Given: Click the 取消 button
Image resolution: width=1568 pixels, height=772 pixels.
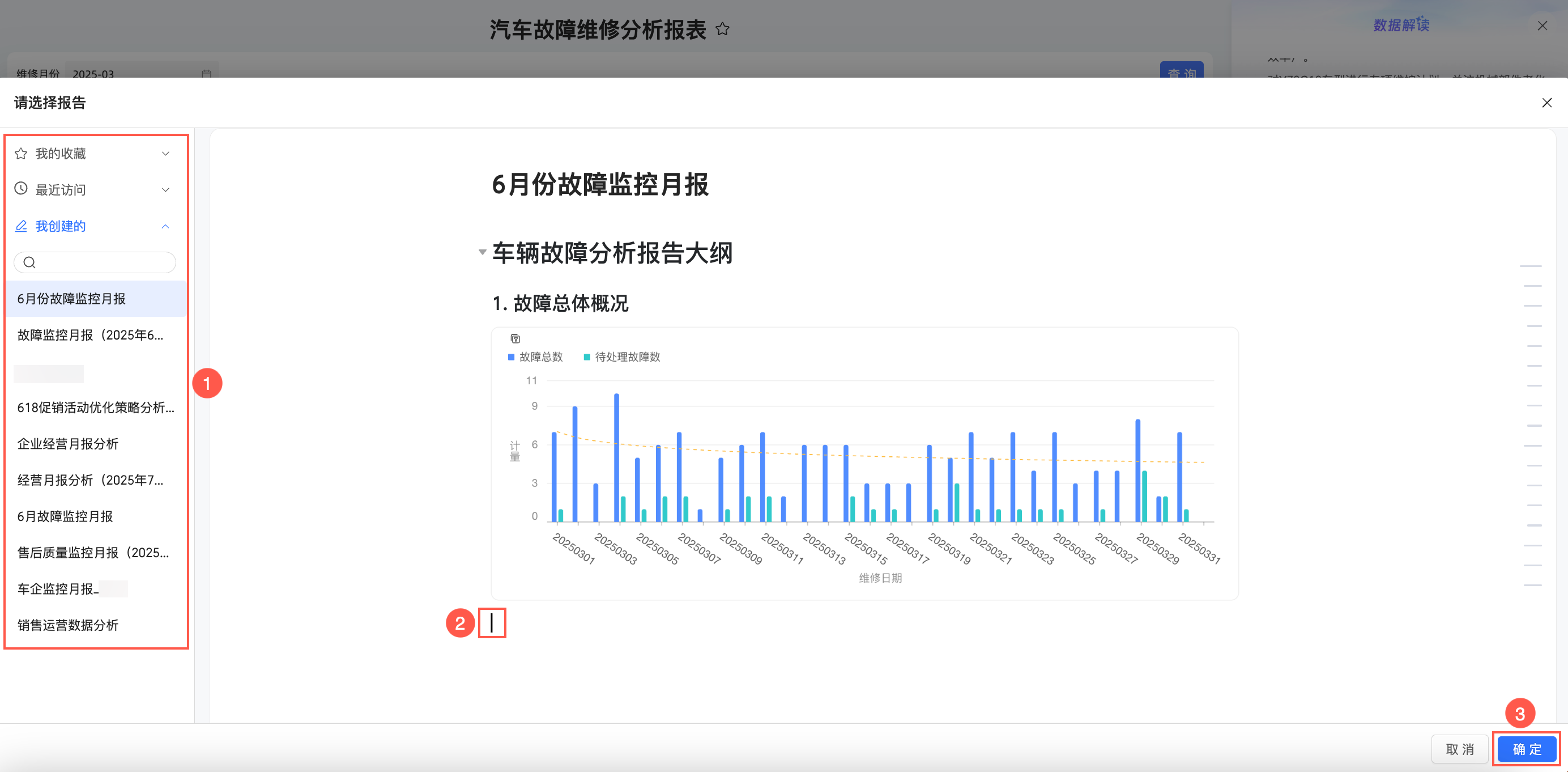Looking at the screenshot, I should 1459,749.
